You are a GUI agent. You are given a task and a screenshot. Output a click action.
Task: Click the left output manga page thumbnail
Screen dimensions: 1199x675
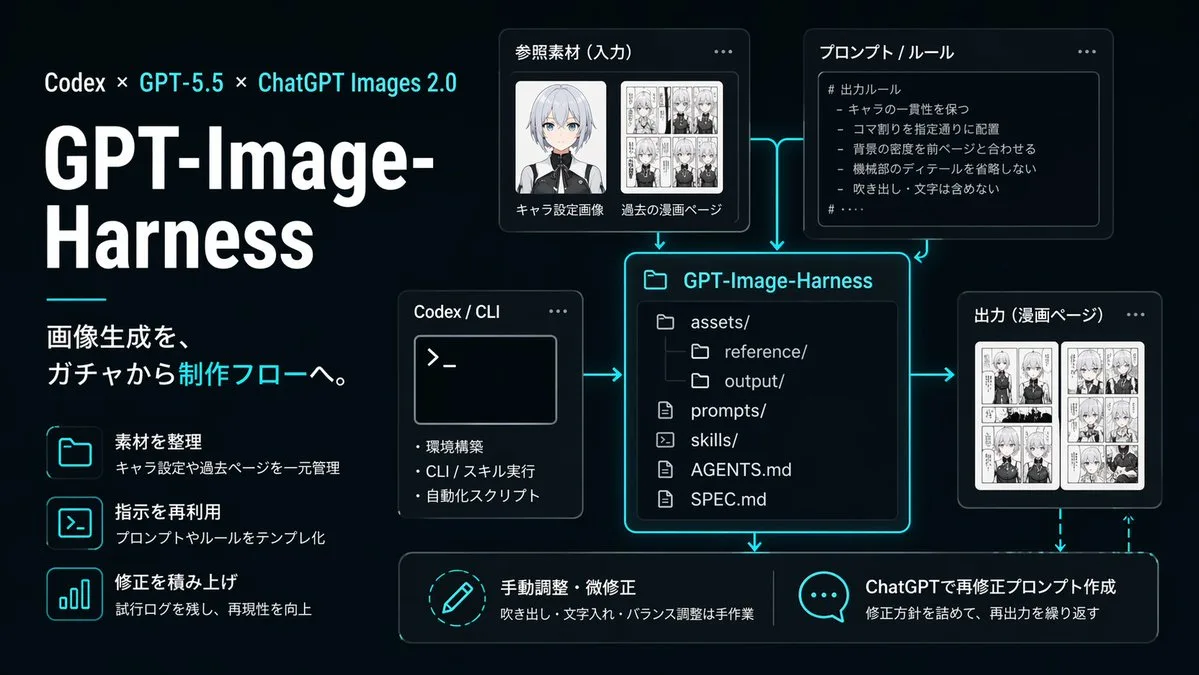point(1016,415)
